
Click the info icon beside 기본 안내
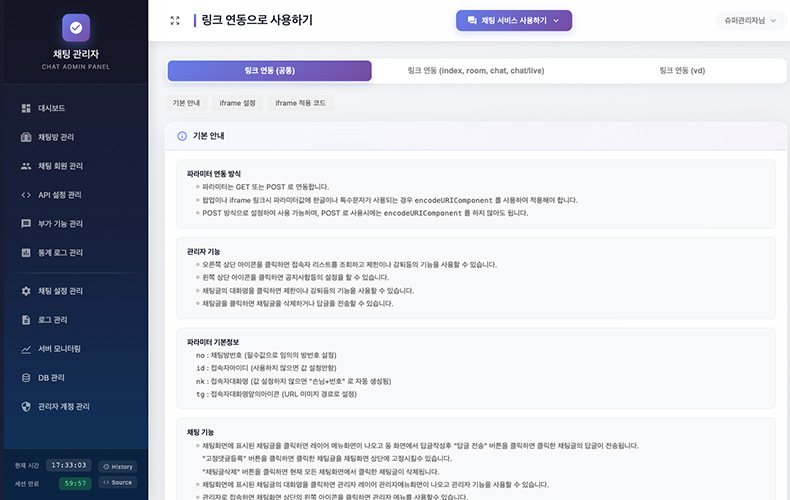[x=182, y=136]
